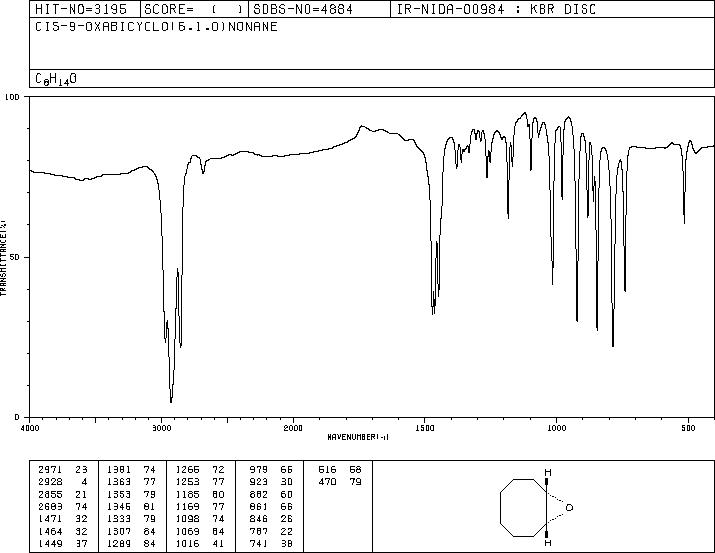Click the 3000 x-axis tick label
715x553 pixels.
tap(161, 428)
